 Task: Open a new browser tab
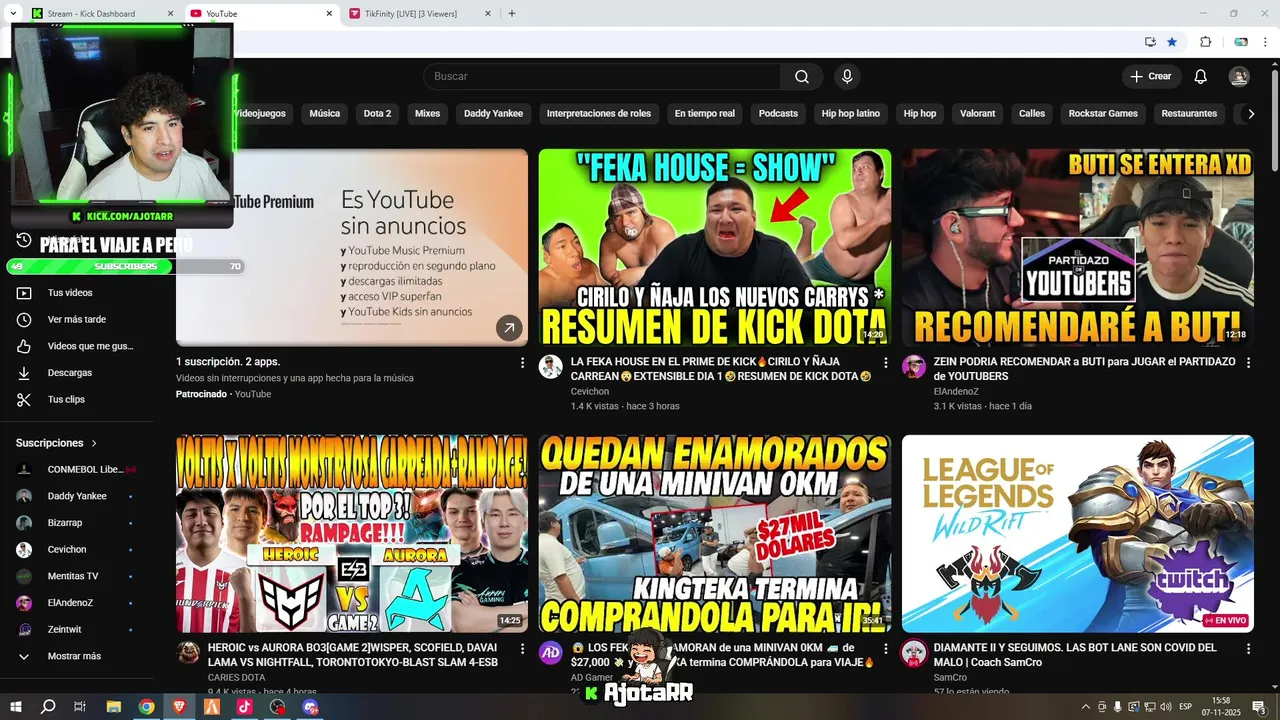[x=512, y=14]
